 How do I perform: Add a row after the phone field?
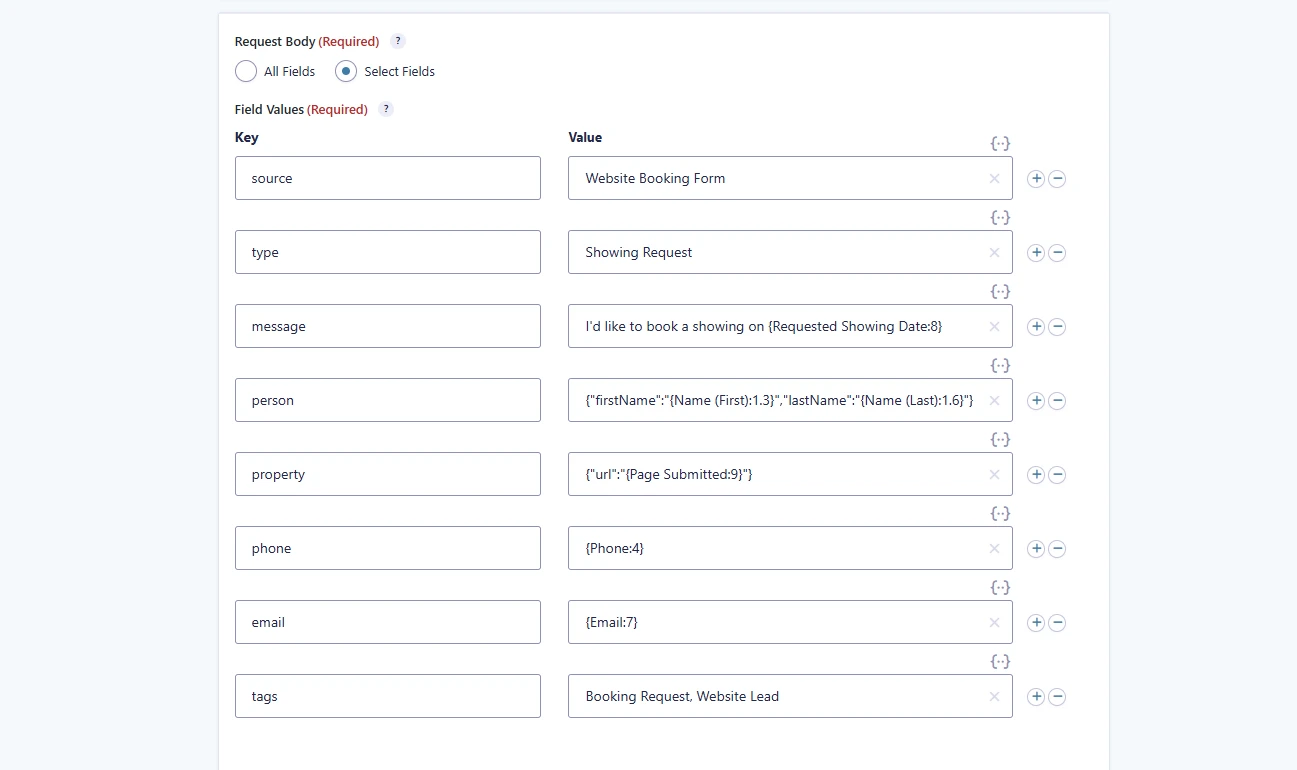point(1036,549)
